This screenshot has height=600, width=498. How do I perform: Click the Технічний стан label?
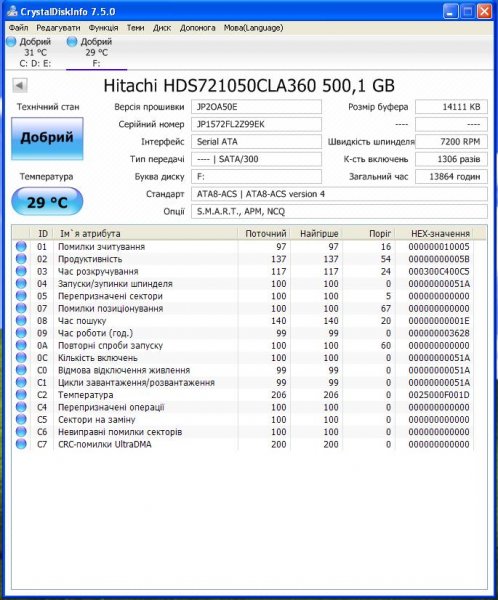pos(48,107)
